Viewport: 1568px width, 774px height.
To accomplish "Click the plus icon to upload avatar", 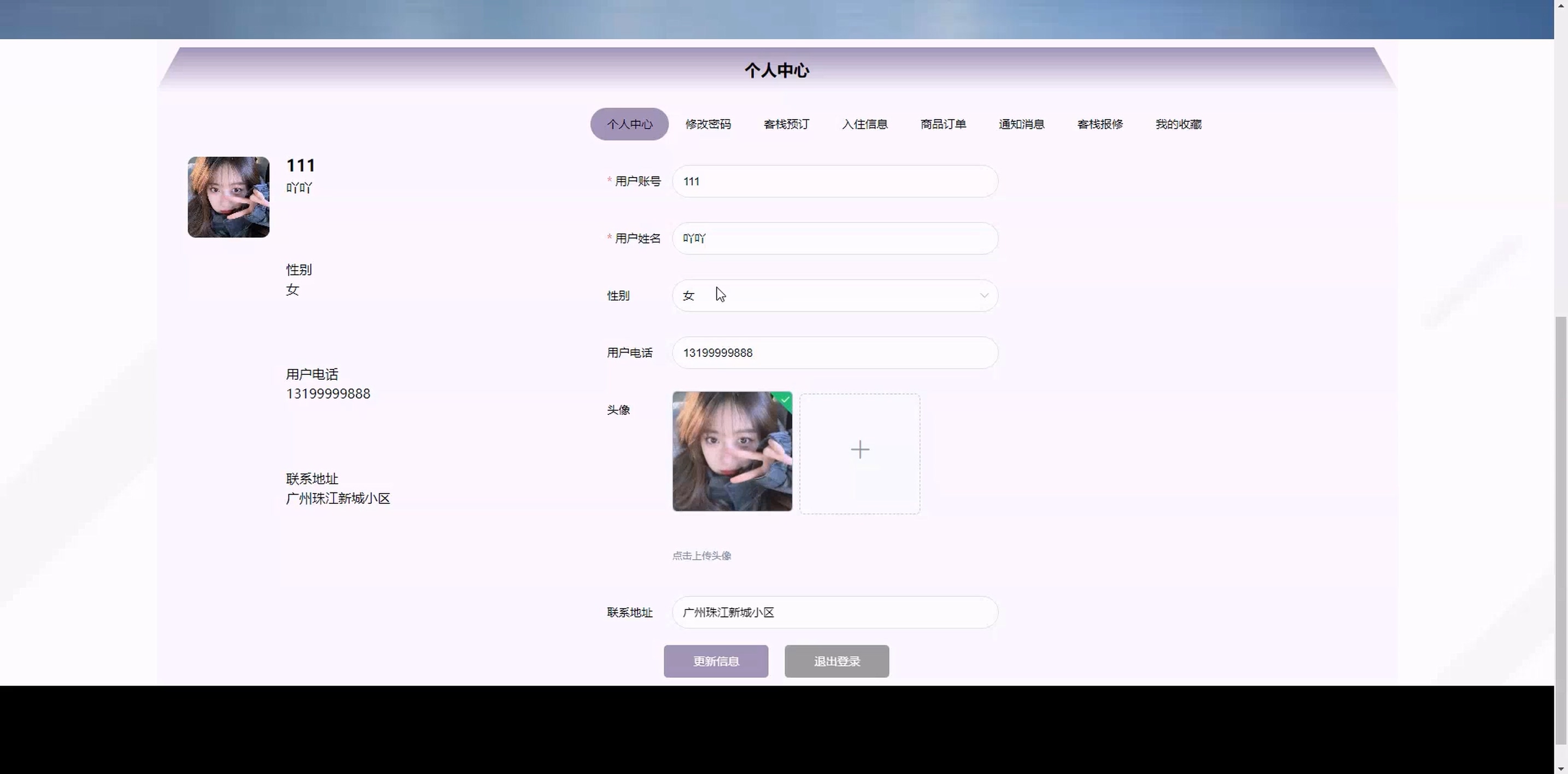I will click(x=859, y=450).
